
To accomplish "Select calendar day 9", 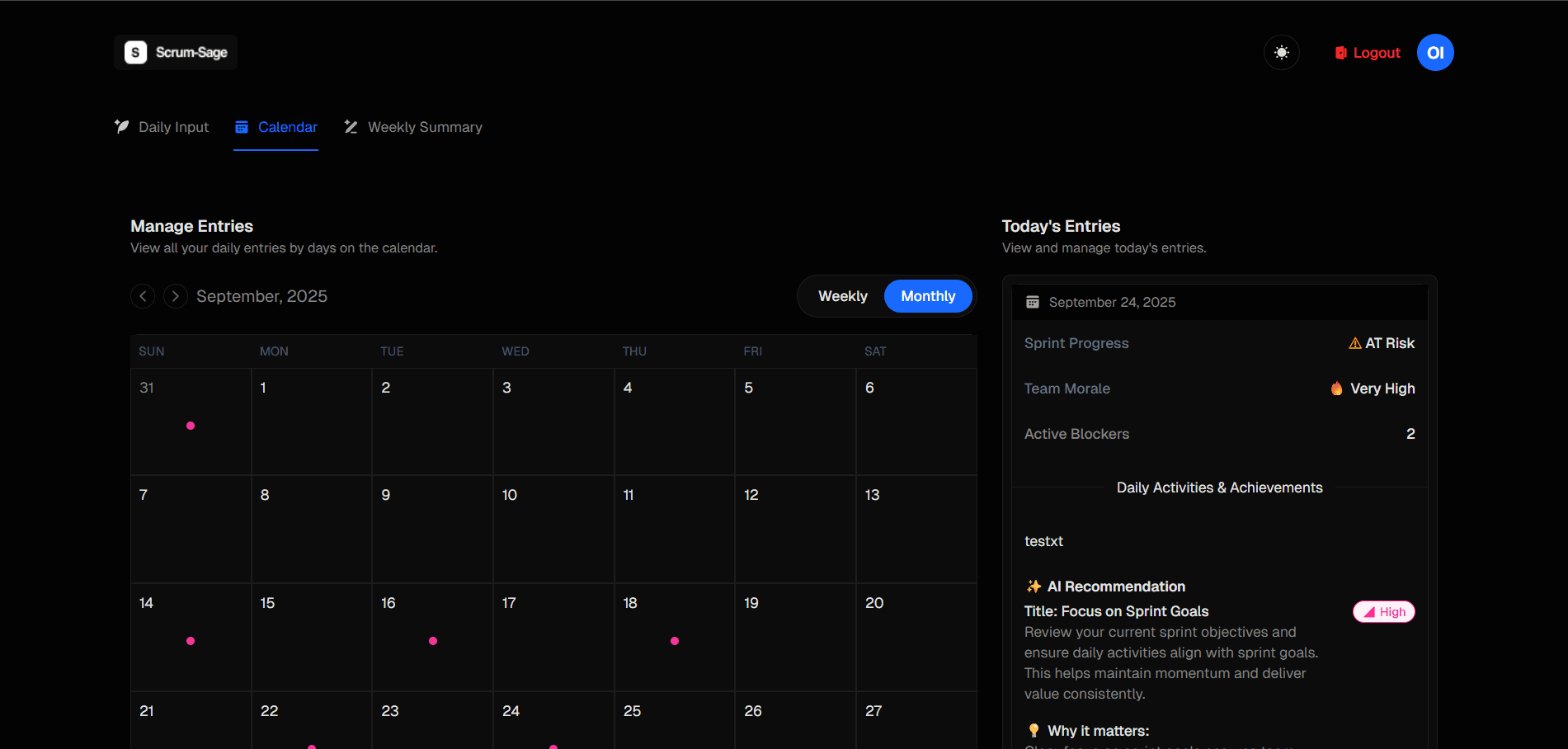I will (433, 530).
